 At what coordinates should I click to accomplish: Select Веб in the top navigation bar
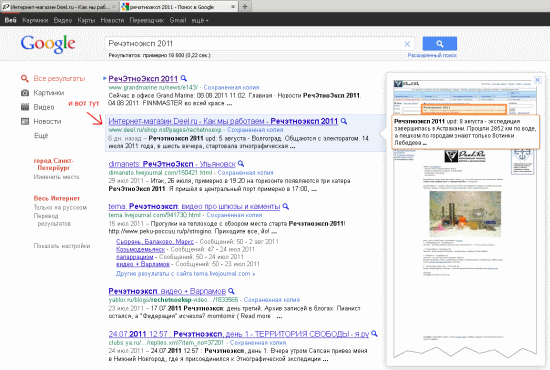11,20
